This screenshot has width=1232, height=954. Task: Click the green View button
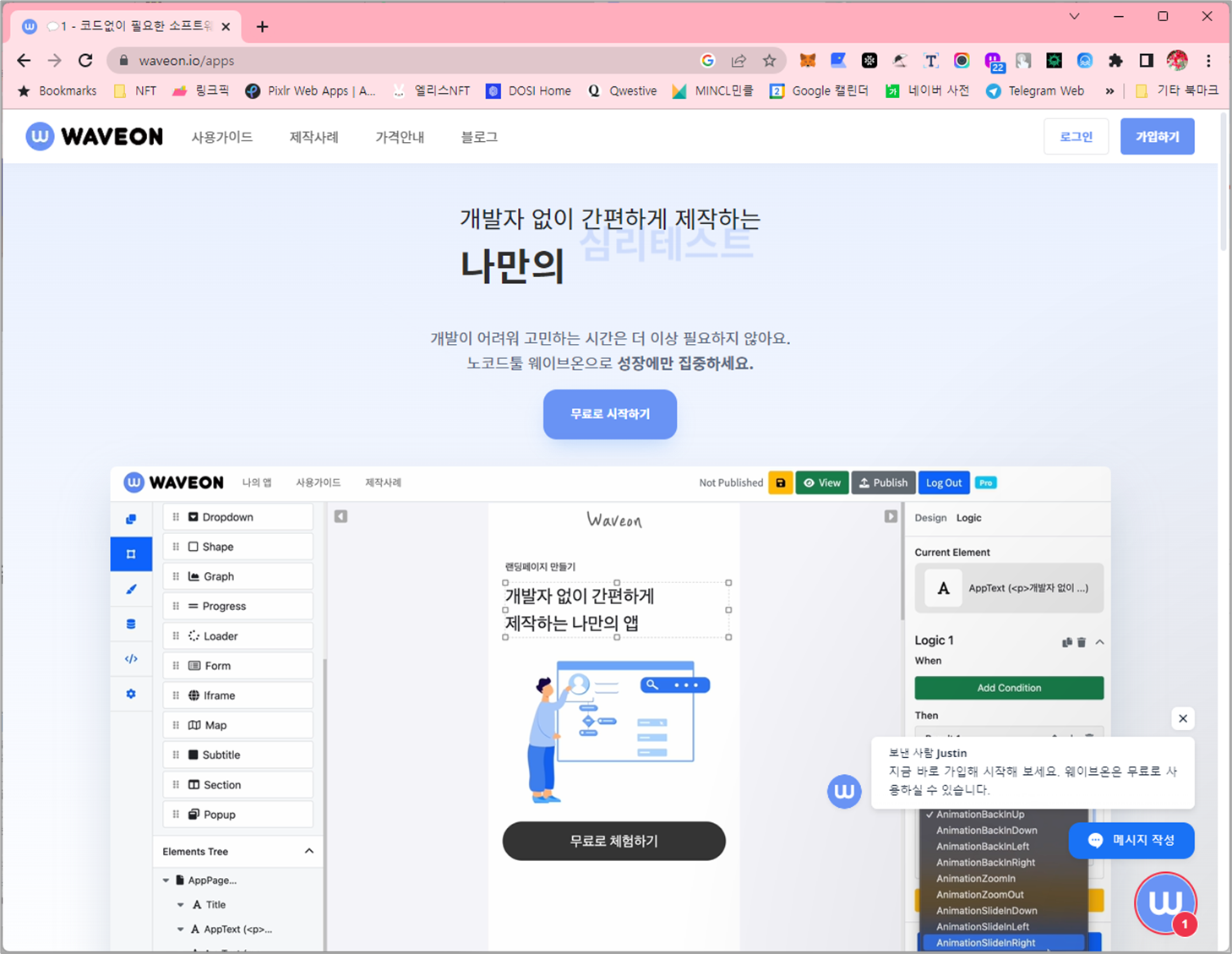(822, 482)
